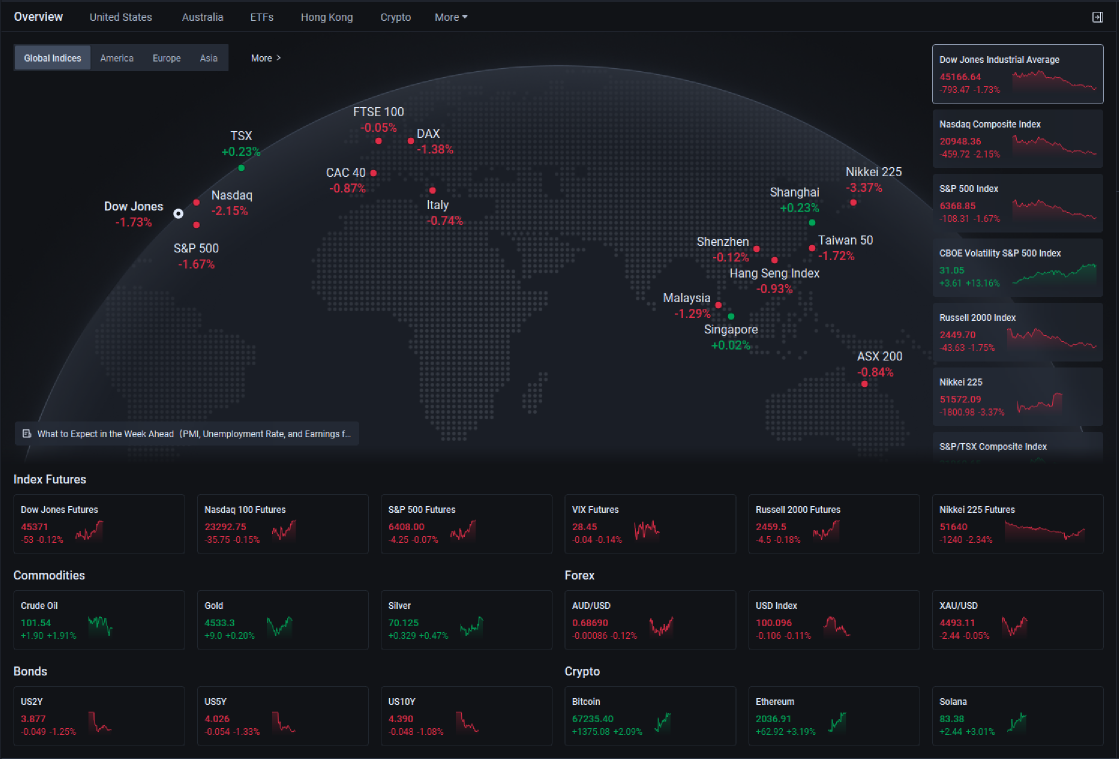Open the Gold commodity card
Viewport: 1119px width, 759px height.
[283, 620]
